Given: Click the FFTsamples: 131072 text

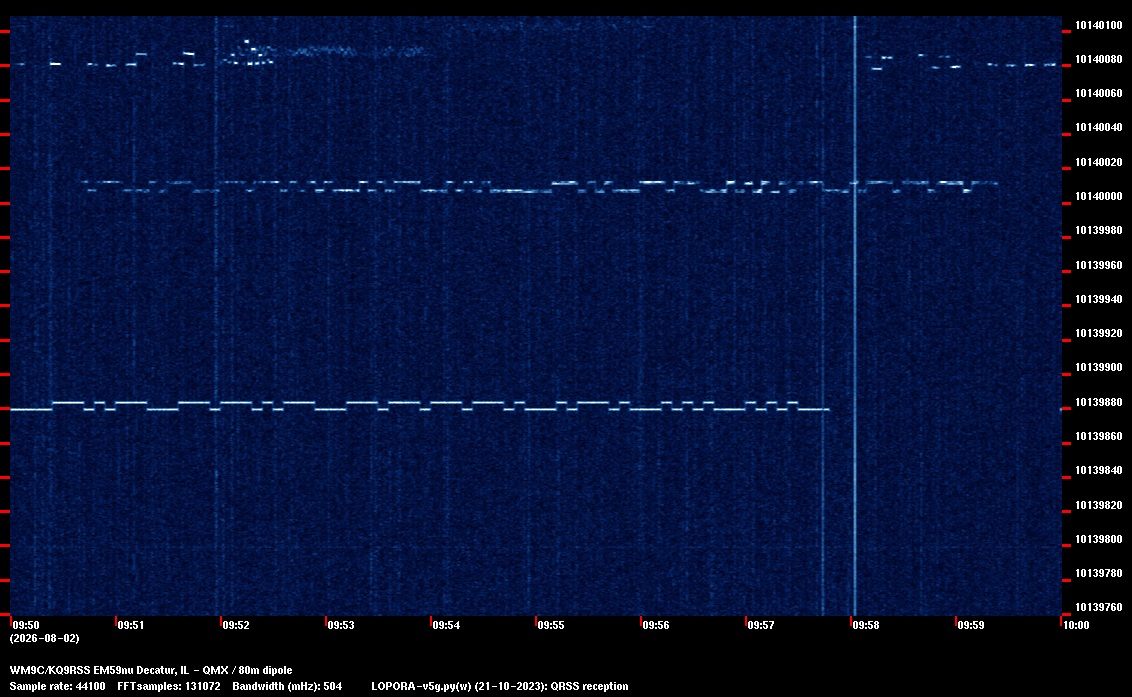Looking at the screenshot, I should pyautogui.click(x=169, y=686).
